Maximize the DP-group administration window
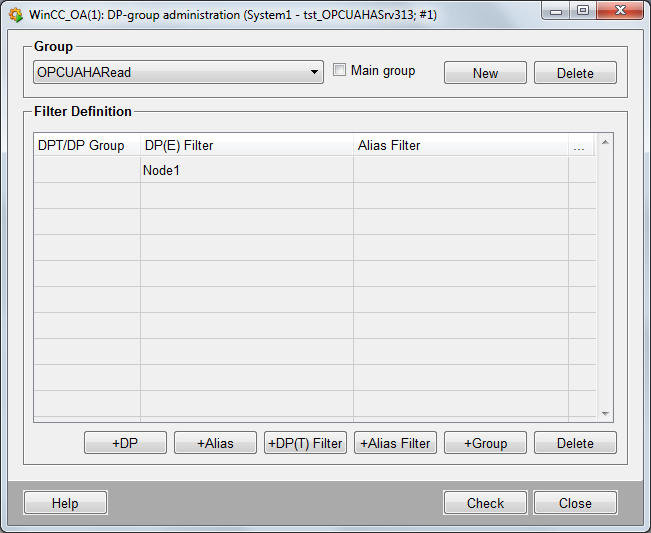Image resolution: width=651 pixels, height=533 pixels. [x=583, y=11]
